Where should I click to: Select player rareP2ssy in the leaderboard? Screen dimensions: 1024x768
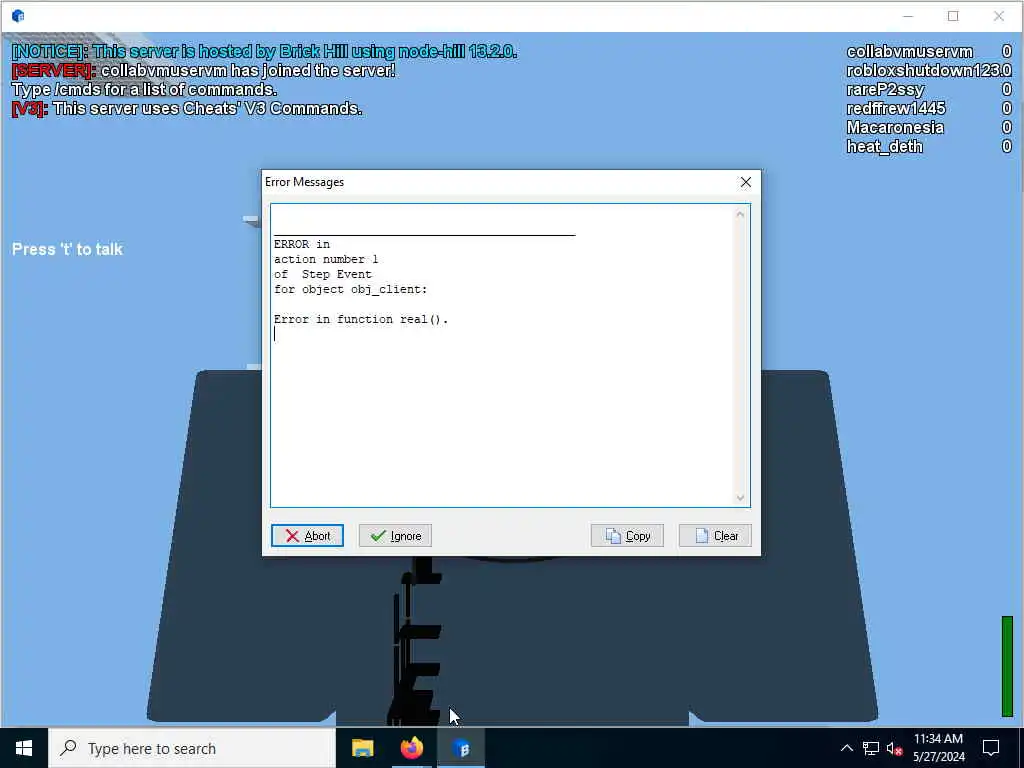coord(886,89)
